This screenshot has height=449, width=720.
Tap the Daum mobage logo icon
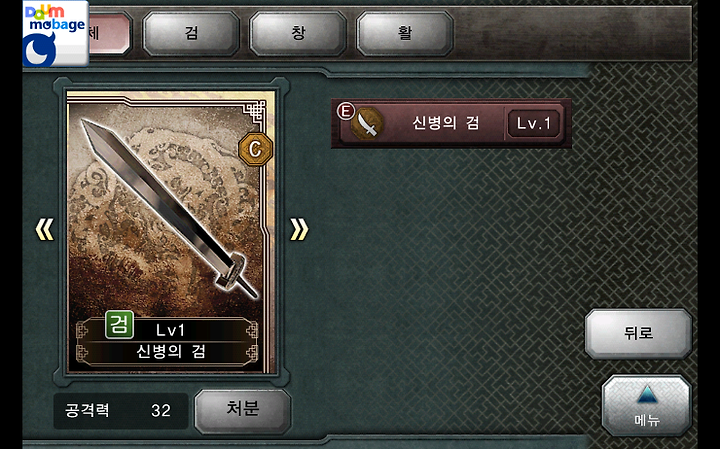(x=55, y=33)
